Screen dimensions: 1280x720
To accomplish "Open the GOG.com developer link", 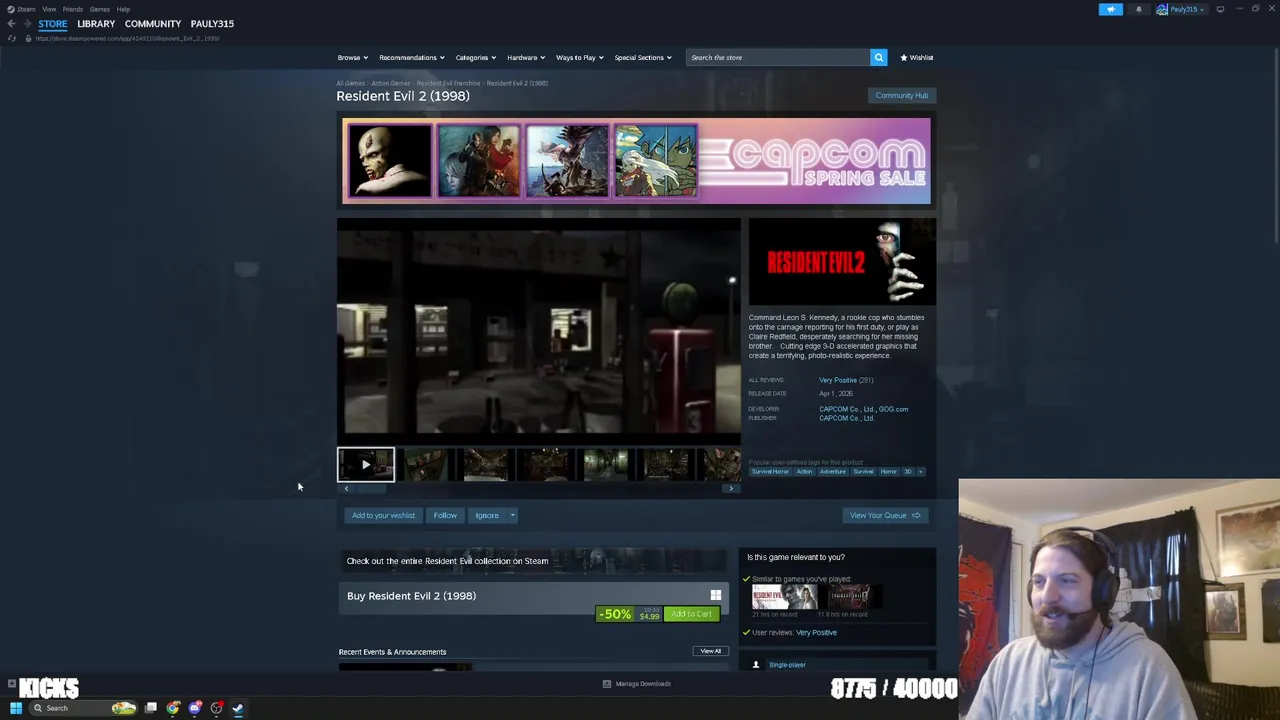I will pos(894,409).
